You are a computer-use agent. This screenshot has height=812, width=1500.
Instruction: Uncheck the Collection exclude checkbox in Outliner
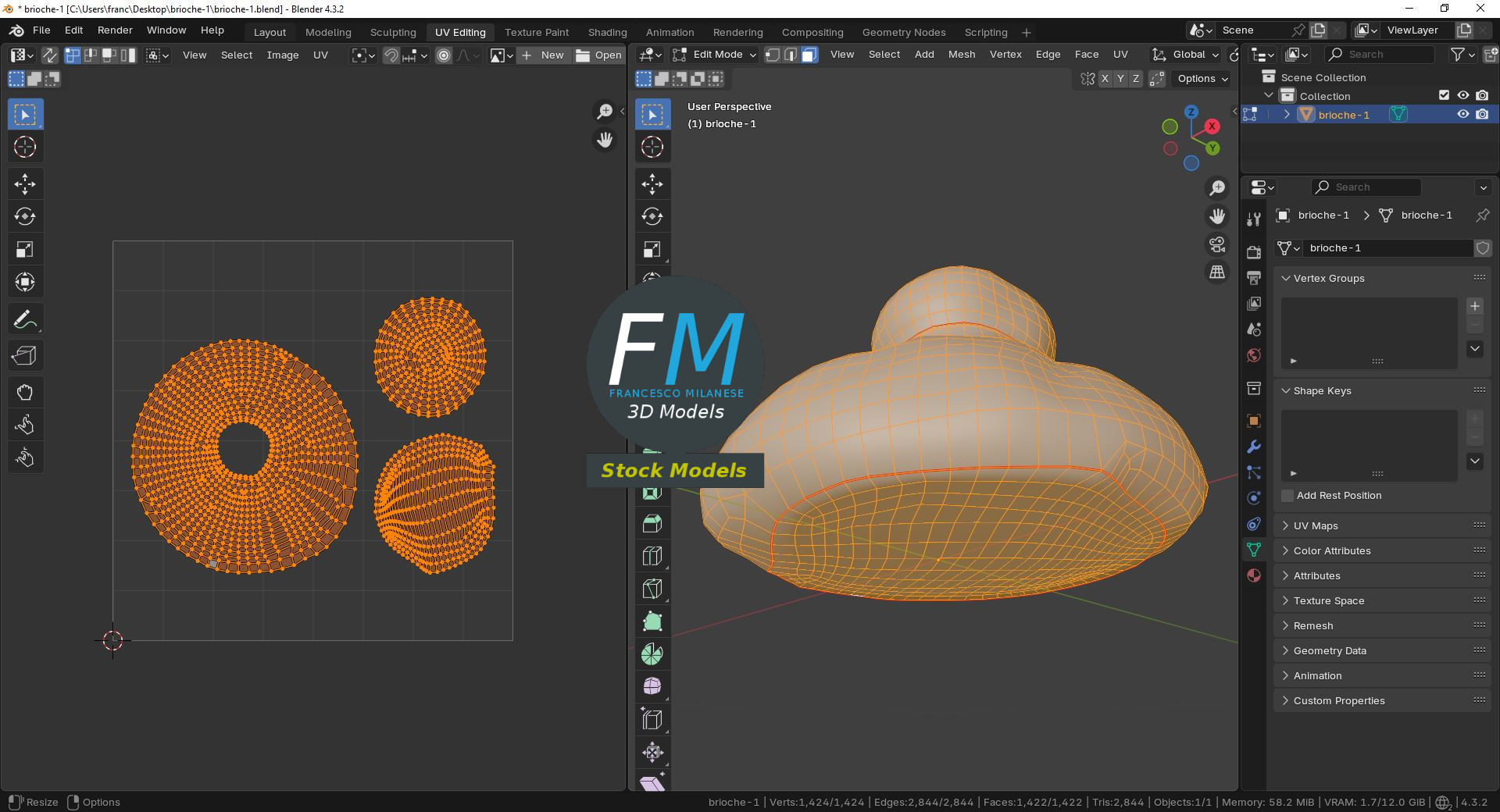[1445, 95]
